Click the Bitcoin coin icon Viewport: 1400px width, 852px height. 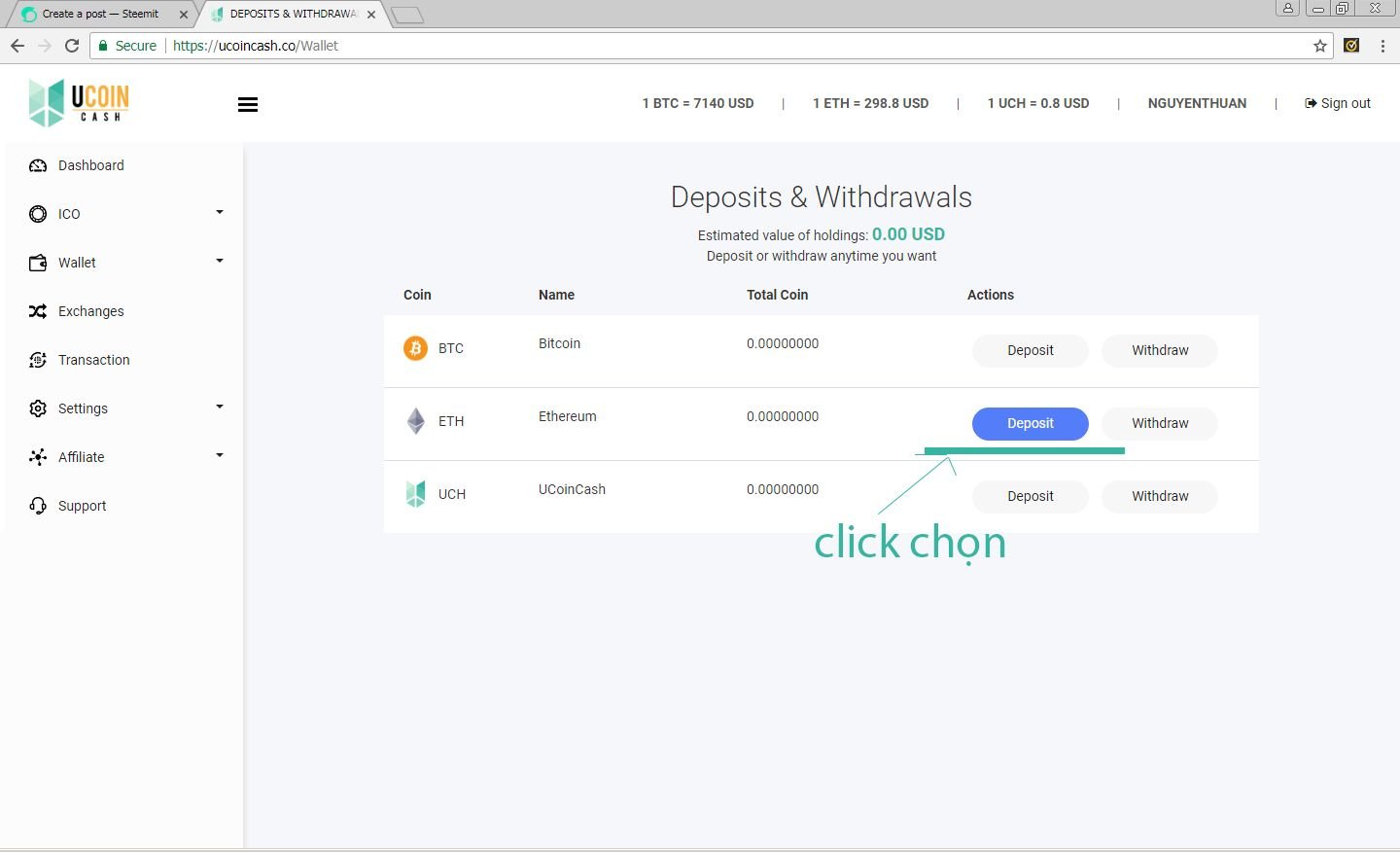click(x=415, y=348)
